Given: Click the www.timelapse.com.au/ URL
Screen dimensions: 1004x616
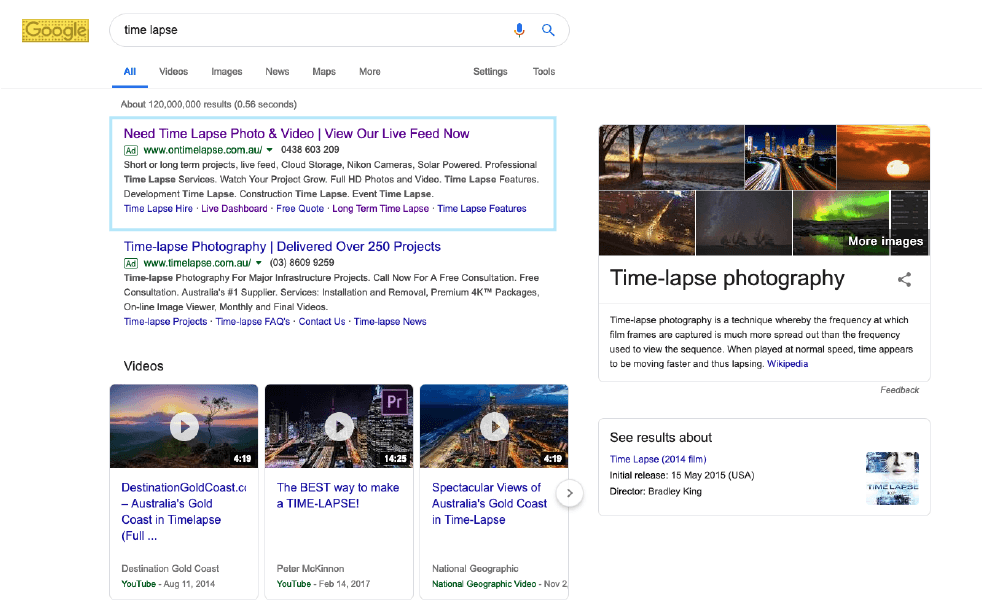Looking at the screenshot, I should pyautogui.click(x=197, y=263).
